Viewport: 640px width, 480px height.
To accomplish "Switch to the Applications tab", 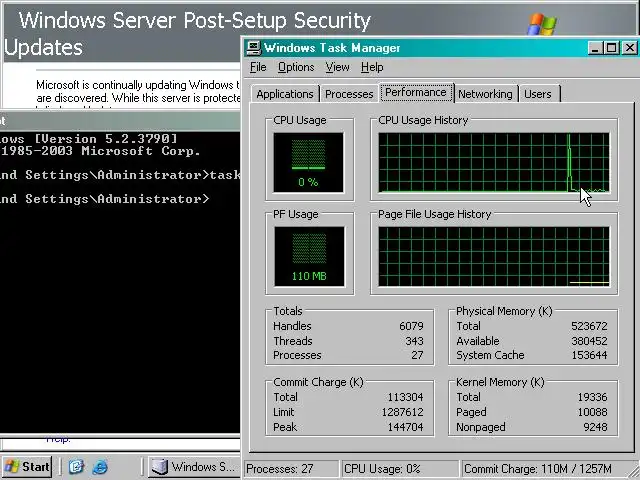I will tap(285, 94).
